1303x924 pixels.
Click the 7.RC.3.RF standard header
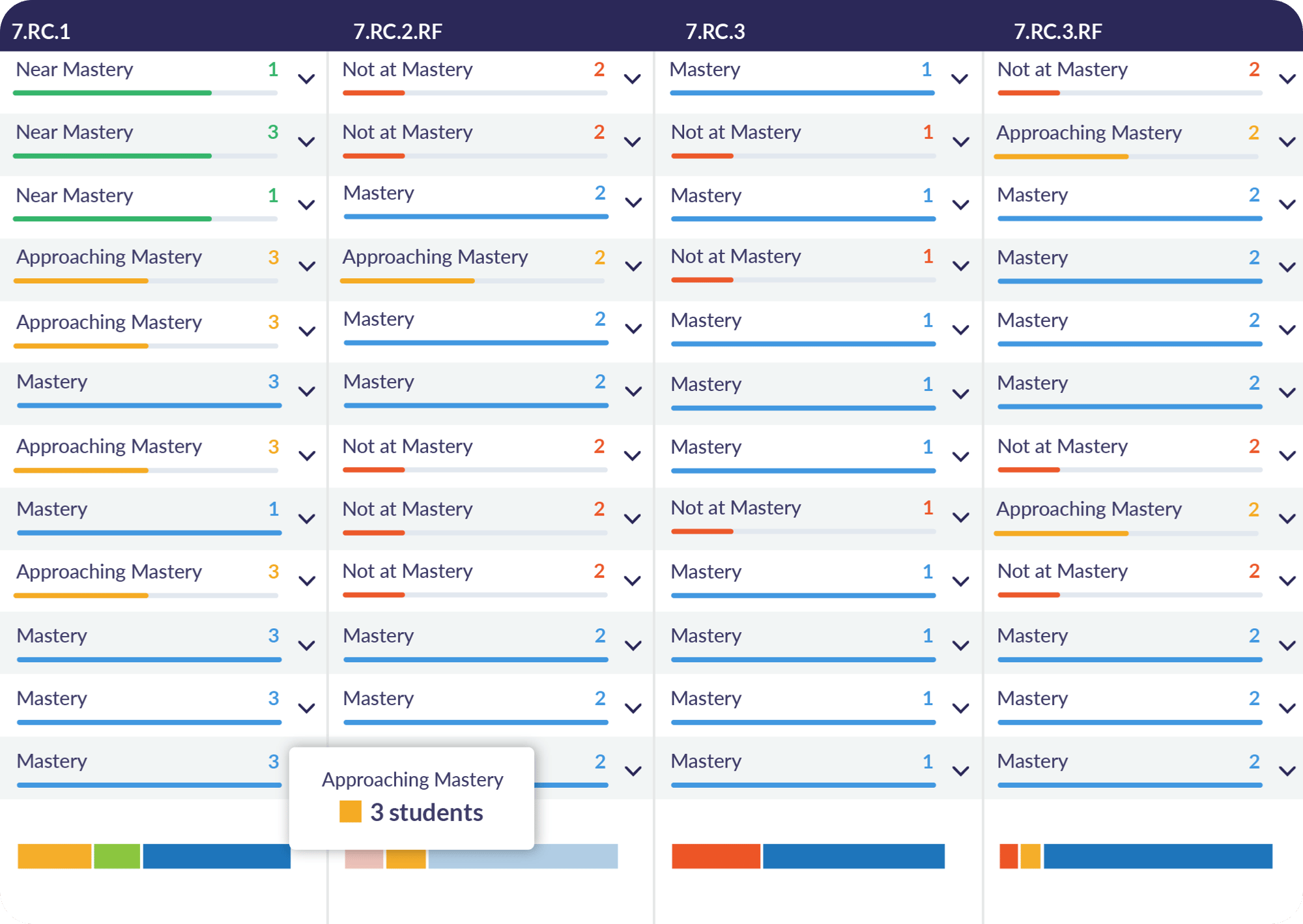pyautogui.click(x=1057, y=31)
